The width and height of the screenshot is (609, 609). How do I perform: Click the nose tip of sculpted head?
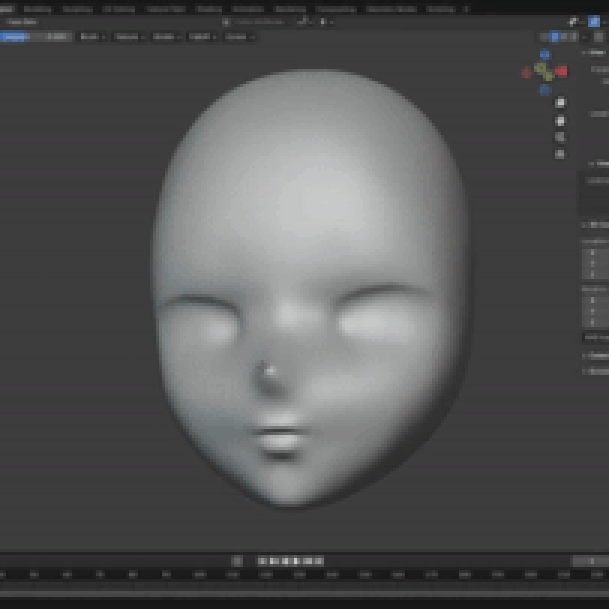(271, 372)
